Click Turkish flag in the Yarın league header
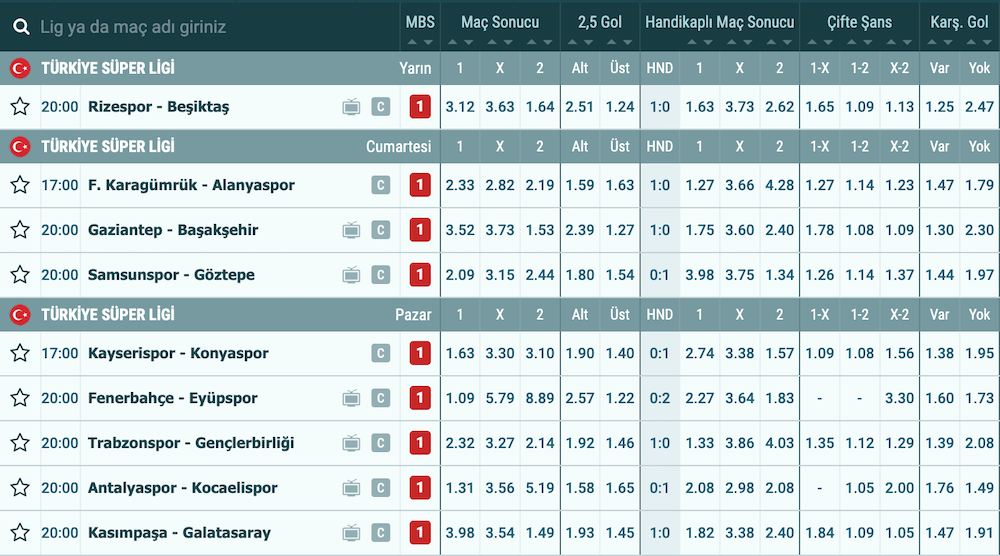Viewport: 1000px width, 556px height. point(20,68)
